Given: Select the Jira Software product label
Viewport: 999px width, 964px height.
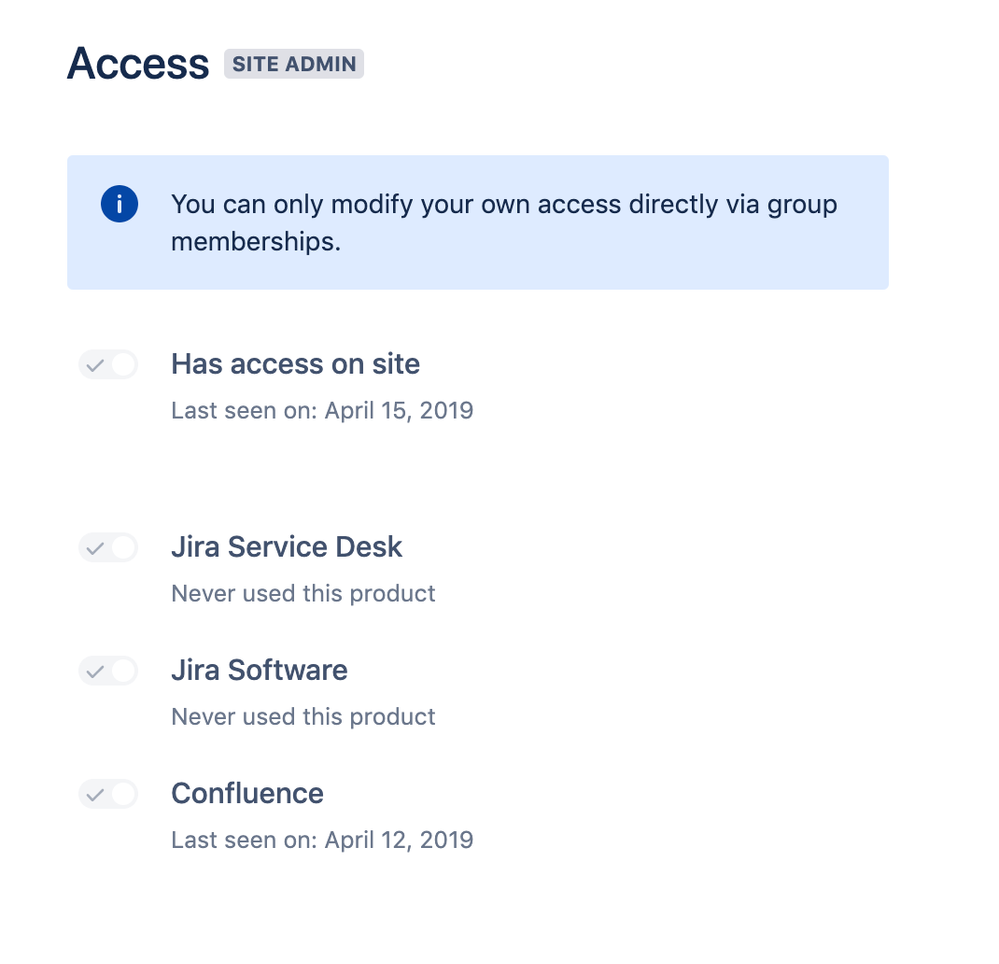Looking at the screenshot, I should click(x=259, y=670).
